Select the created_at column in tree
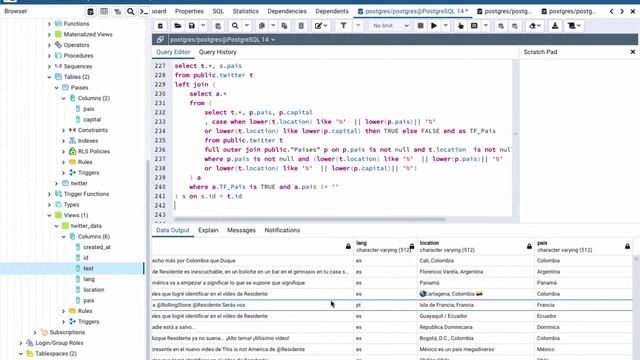This screenshot has width=640, height=360. tap(97, 247)
